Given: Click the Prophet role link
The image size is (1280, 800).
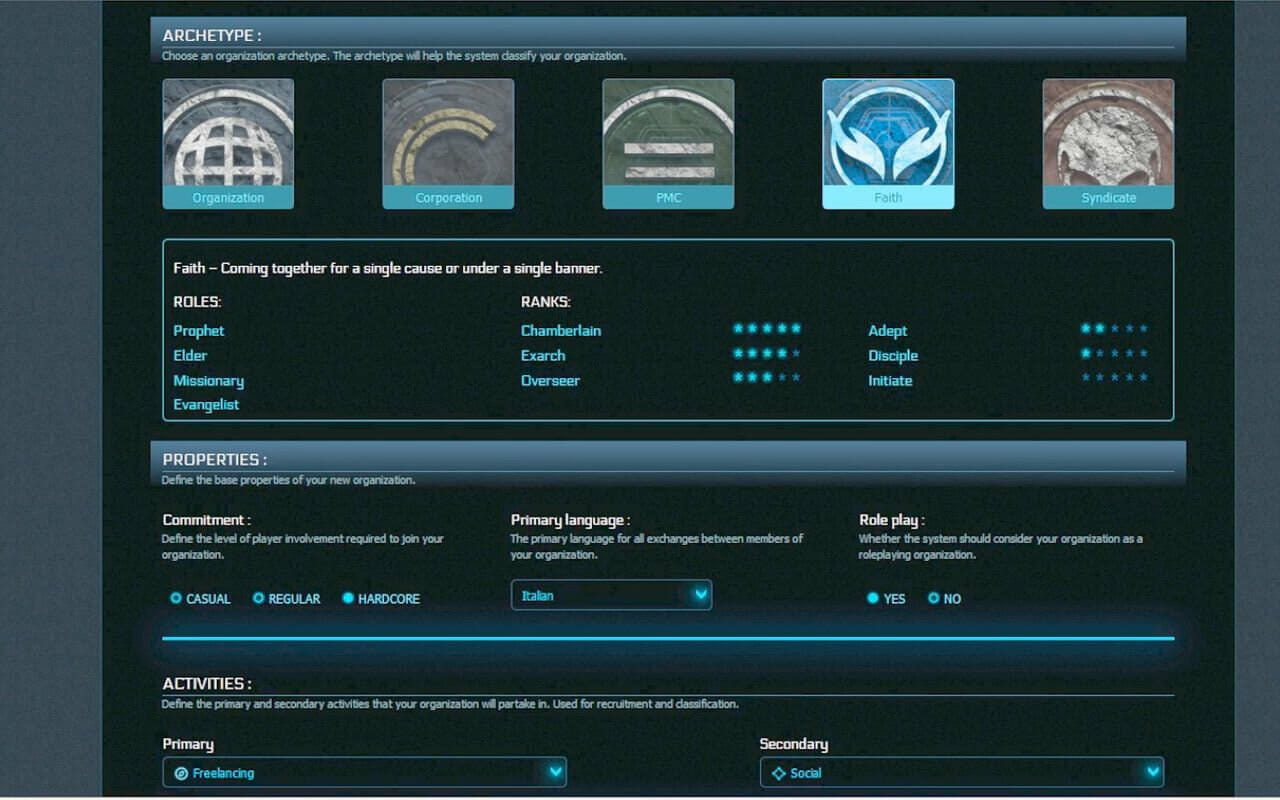Looking at the screenshot, I should [199, 331].
